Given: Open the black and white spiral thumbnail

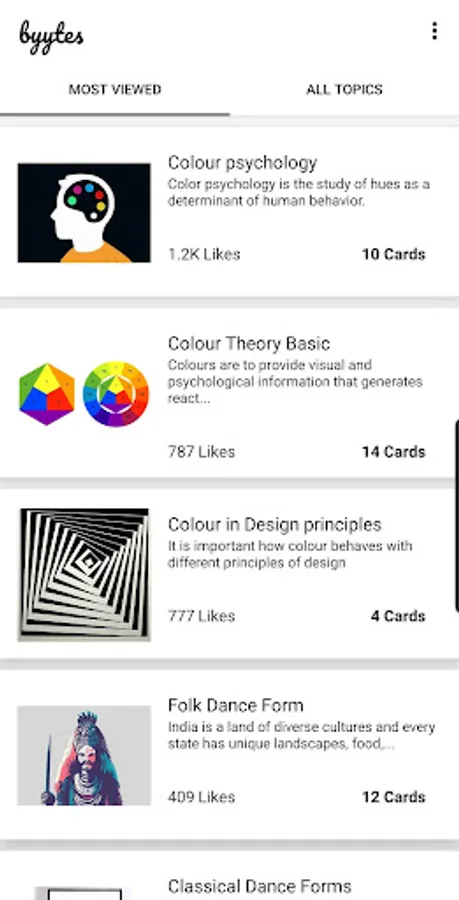Looking at the screenshot, I should pyautogui.click(x=84, y=575).
